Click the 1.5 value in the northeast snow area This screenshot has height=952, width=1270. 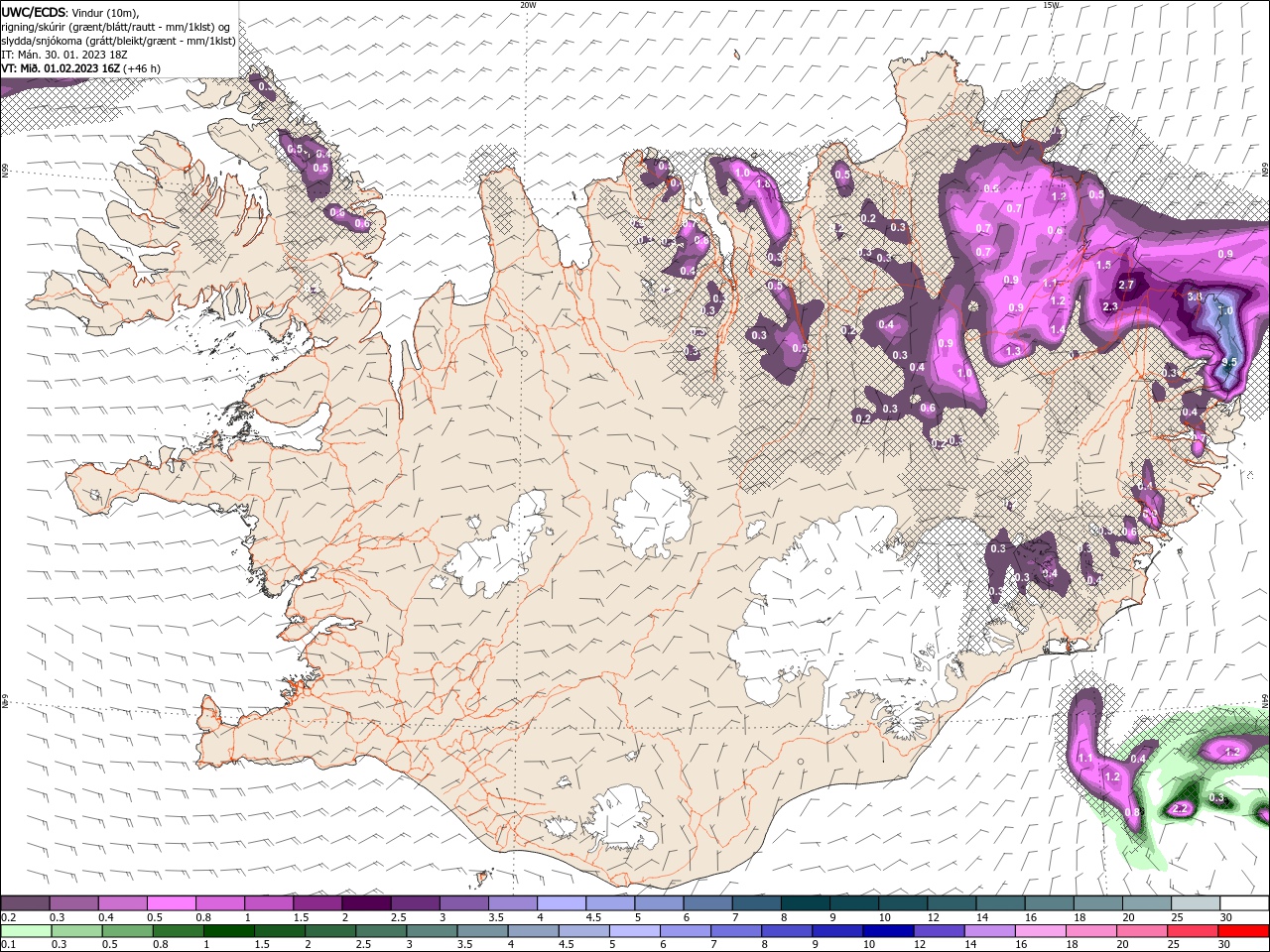[x=1103, y=266]
